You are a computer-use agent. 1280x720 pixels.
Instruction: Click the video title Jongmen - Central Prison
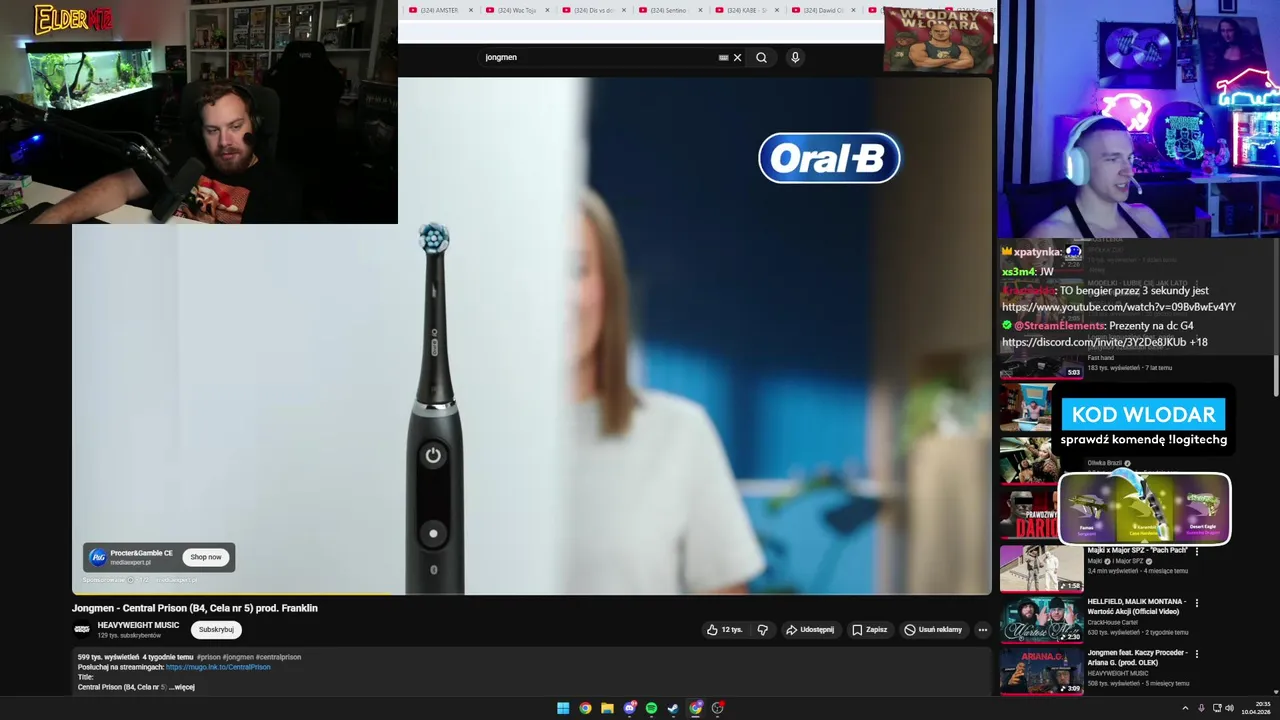tap(195, 608)
